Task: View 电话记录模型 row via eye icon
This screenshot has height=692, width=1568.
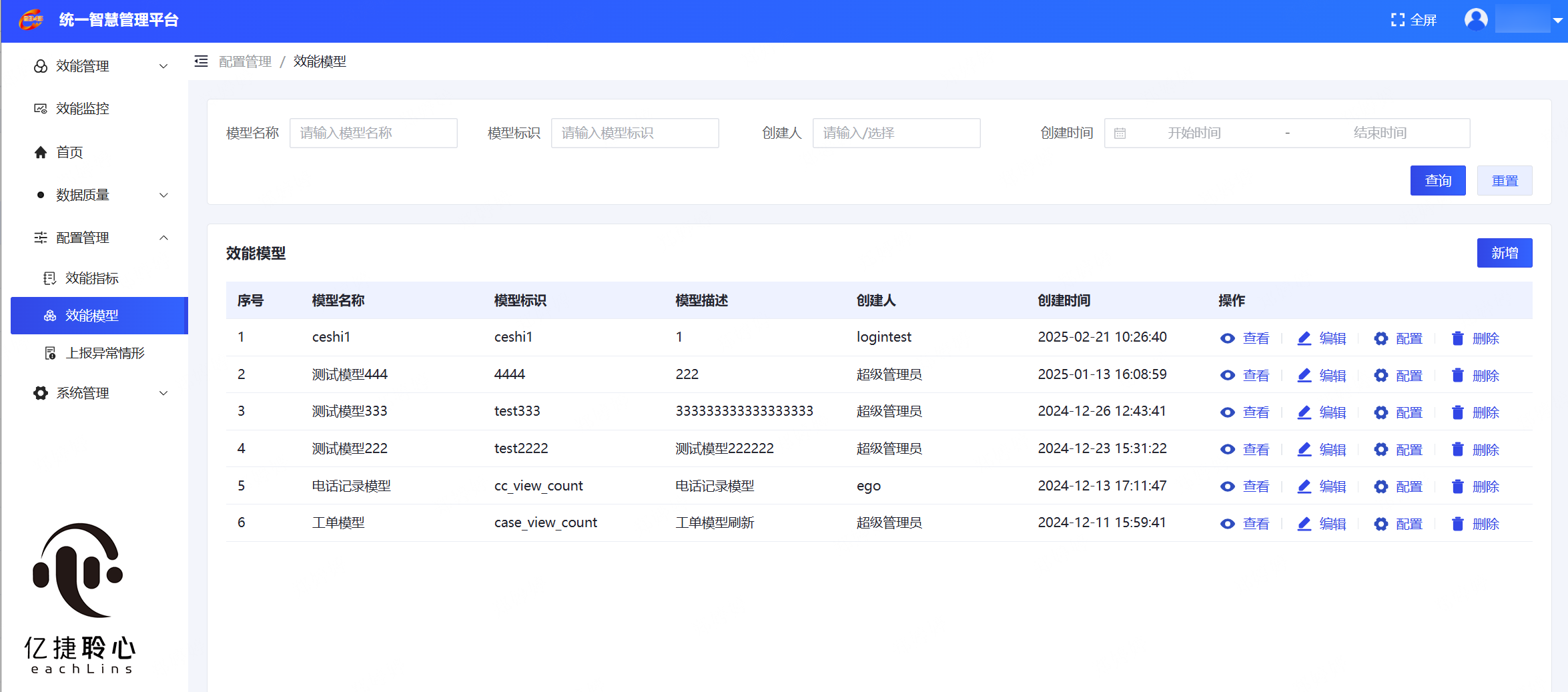Action: [1227, 486]
